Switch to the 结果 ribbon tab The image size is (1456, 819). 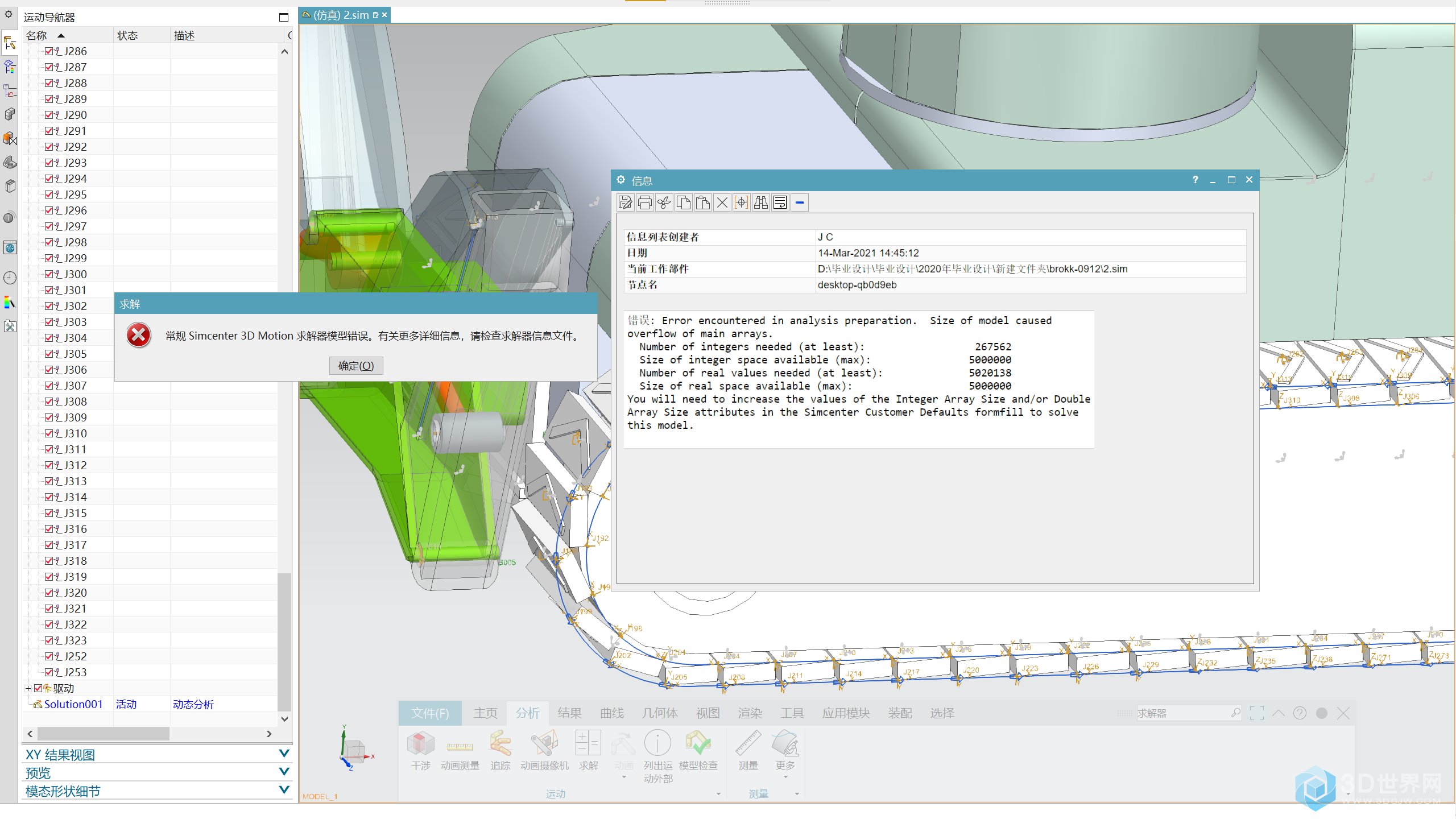pos(569,713)
